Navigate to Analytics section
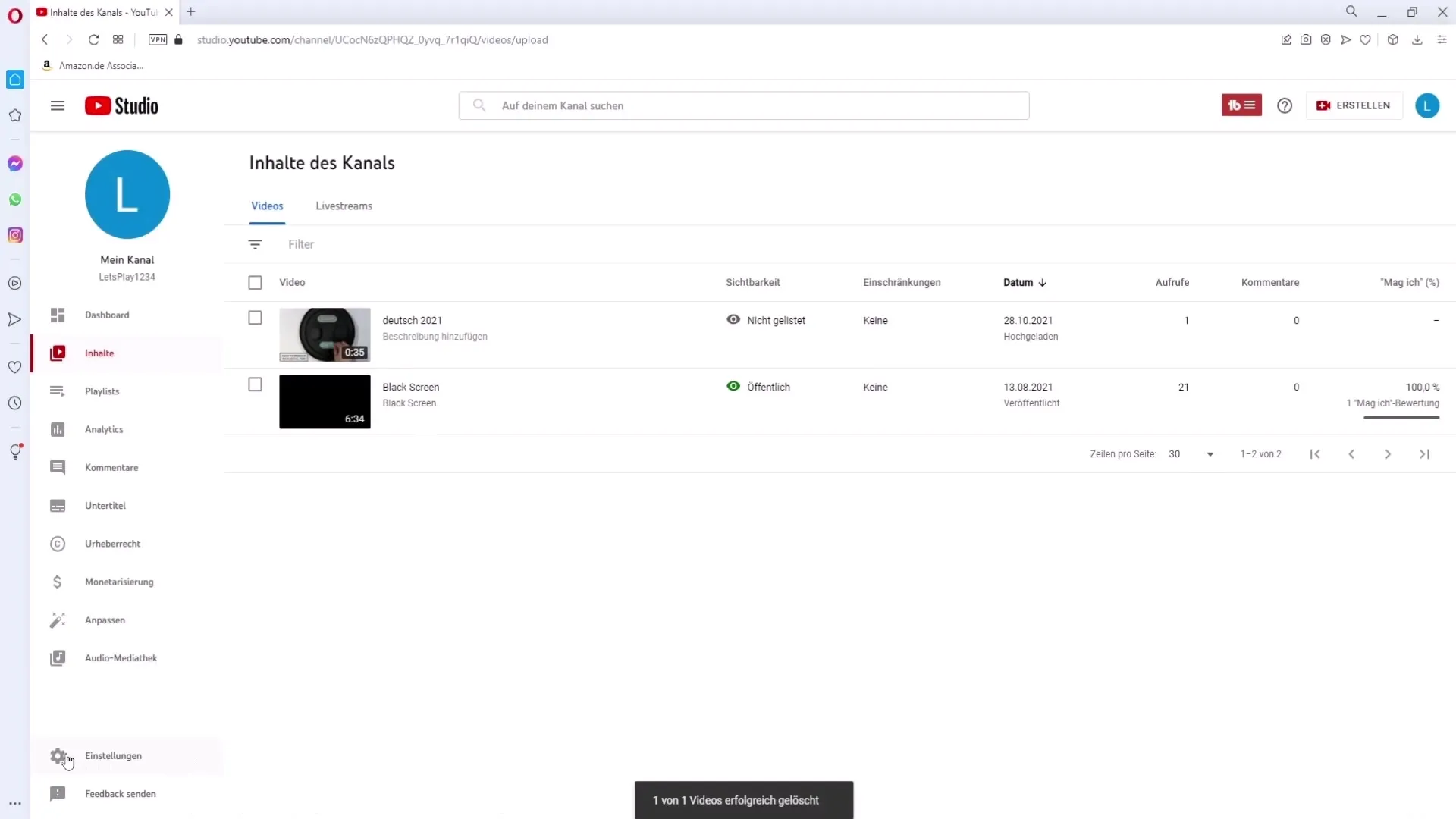Screen dimensions: 1456x819 (104, 428)
